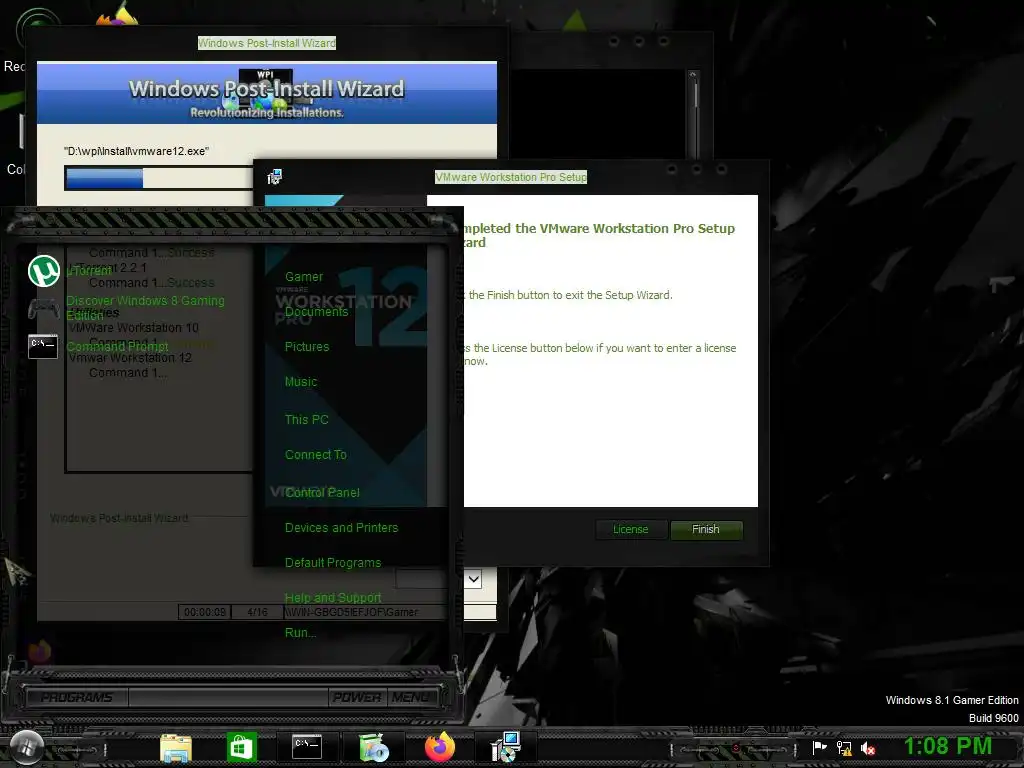Open the green Windows Store taskbar icon
The image size is (1024, 768).
(241, 747)
